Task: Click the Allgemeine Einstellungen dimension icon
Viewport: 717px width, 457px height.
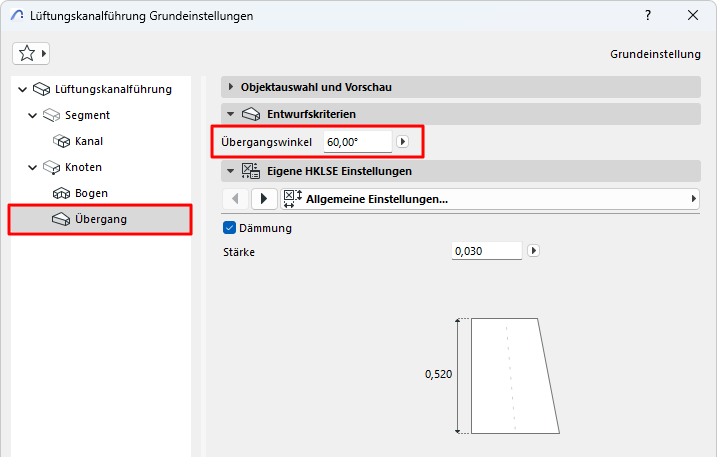Action: click(292, 199)
